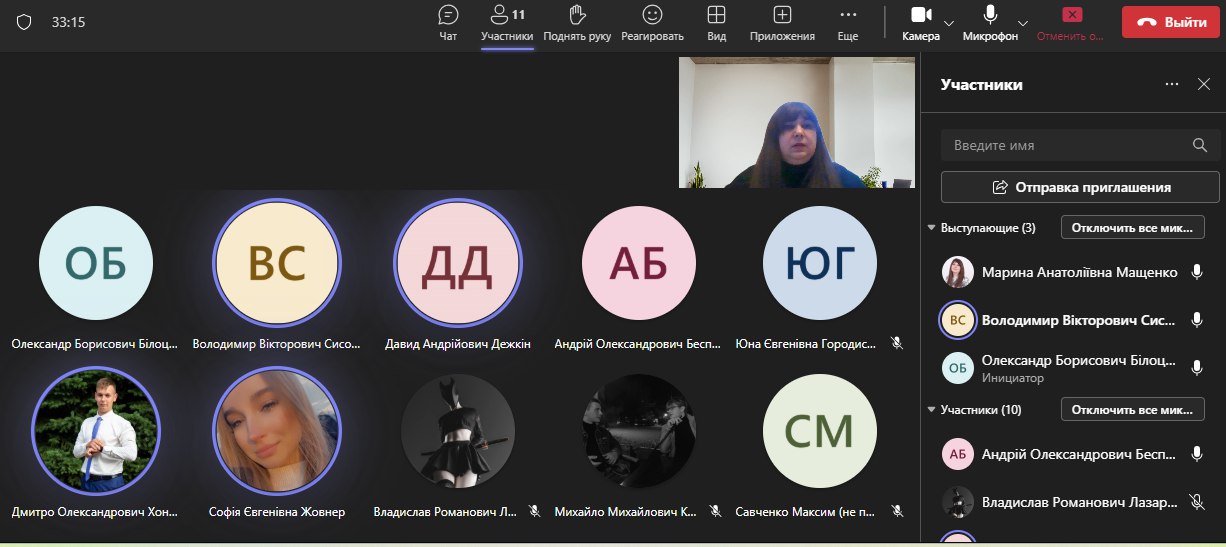The width and height of the screenshot is (1226, 547).
Task: Mute Марина Анатоліївна Мащенко's microphone in list
Action: 1196,272
